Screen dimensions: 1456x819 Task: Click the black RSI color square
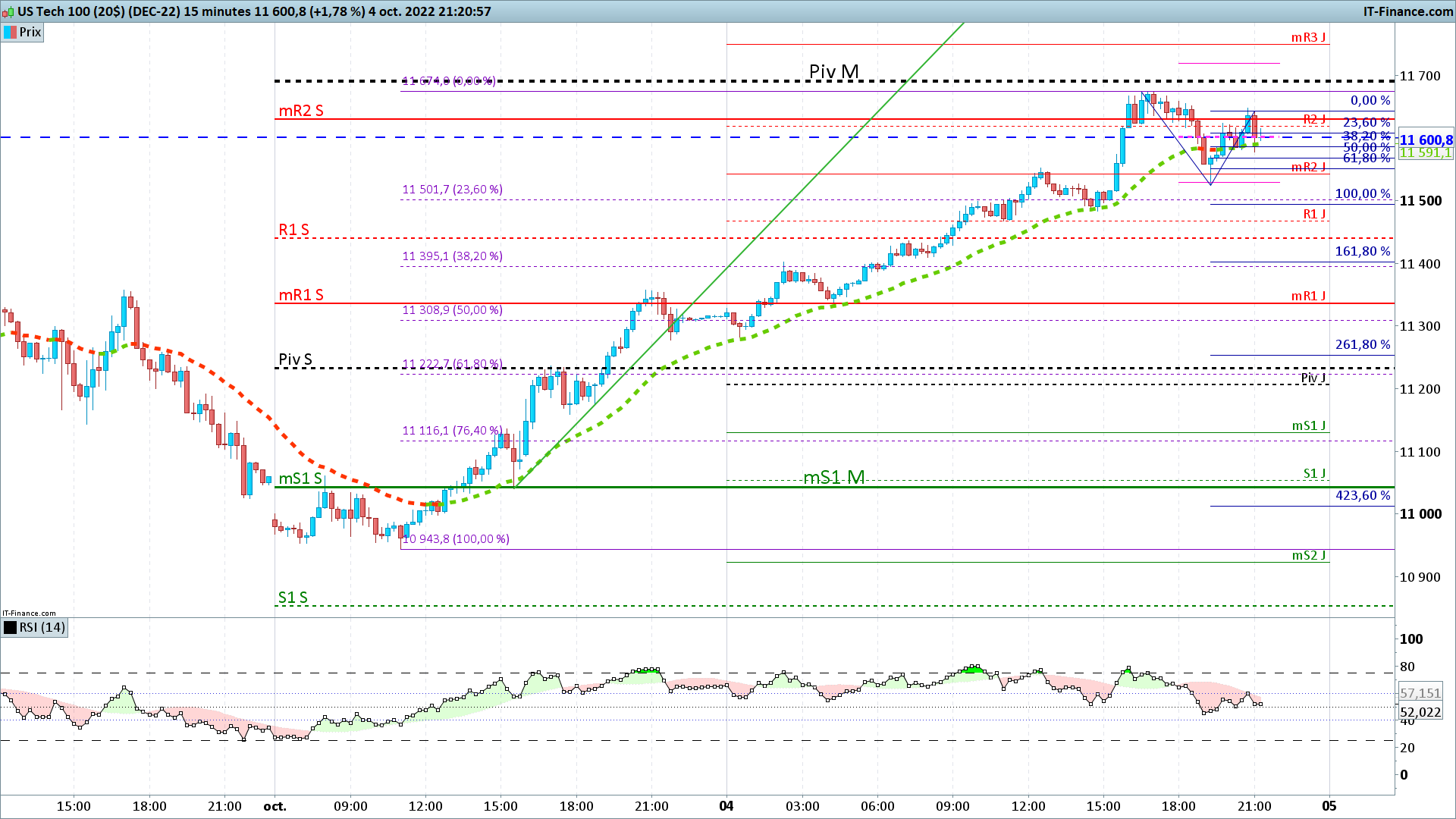tap(10, 627)
